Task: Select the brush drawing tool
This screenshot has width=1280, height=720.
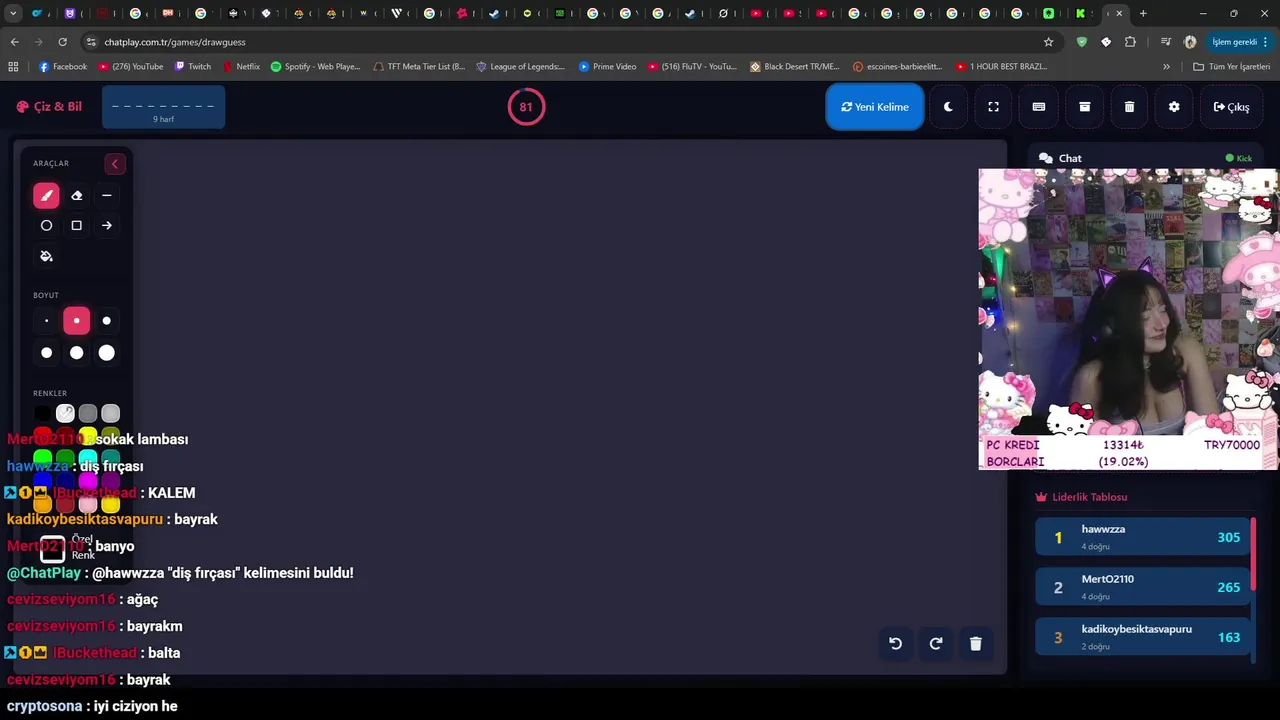Action: (x=46, y=196)
